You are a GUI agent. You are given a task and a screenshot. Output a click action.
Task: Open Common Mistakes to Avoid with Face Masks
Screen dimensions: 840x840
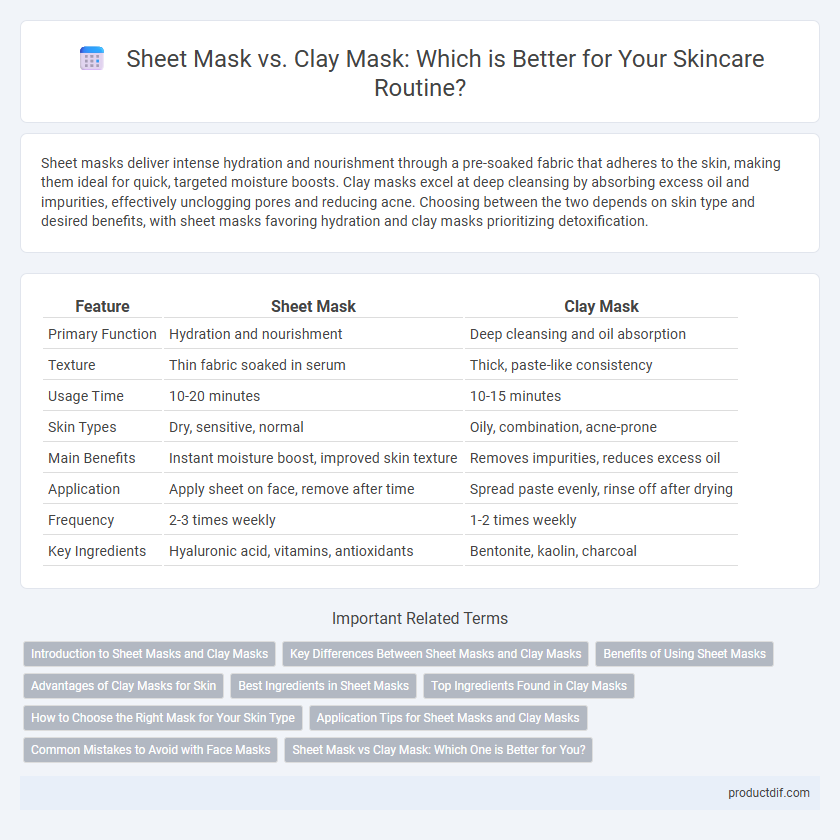pos(151,749)
